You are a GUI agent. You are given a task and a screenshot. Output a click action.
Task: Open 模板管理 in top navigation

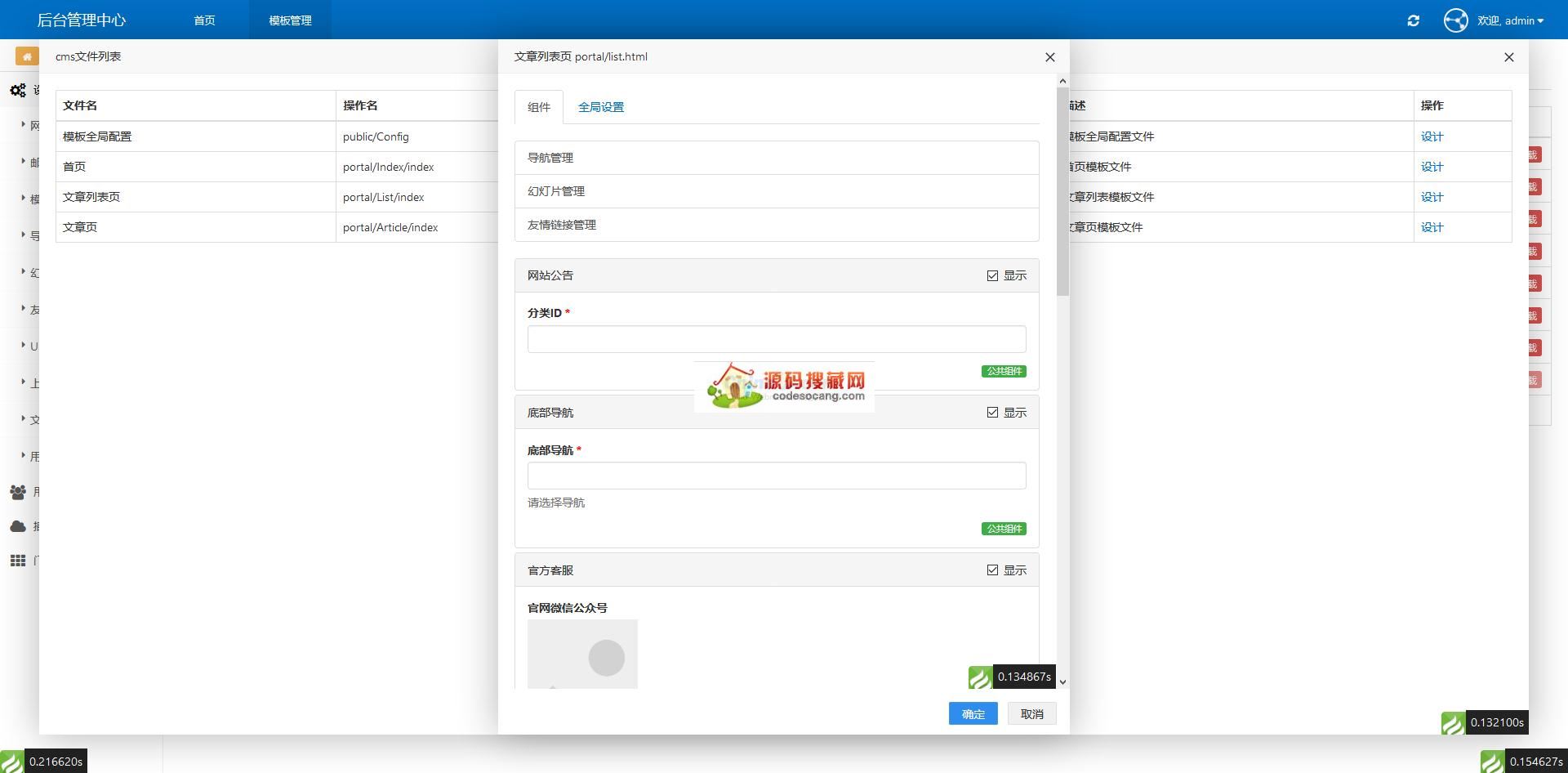click(290, 20)
